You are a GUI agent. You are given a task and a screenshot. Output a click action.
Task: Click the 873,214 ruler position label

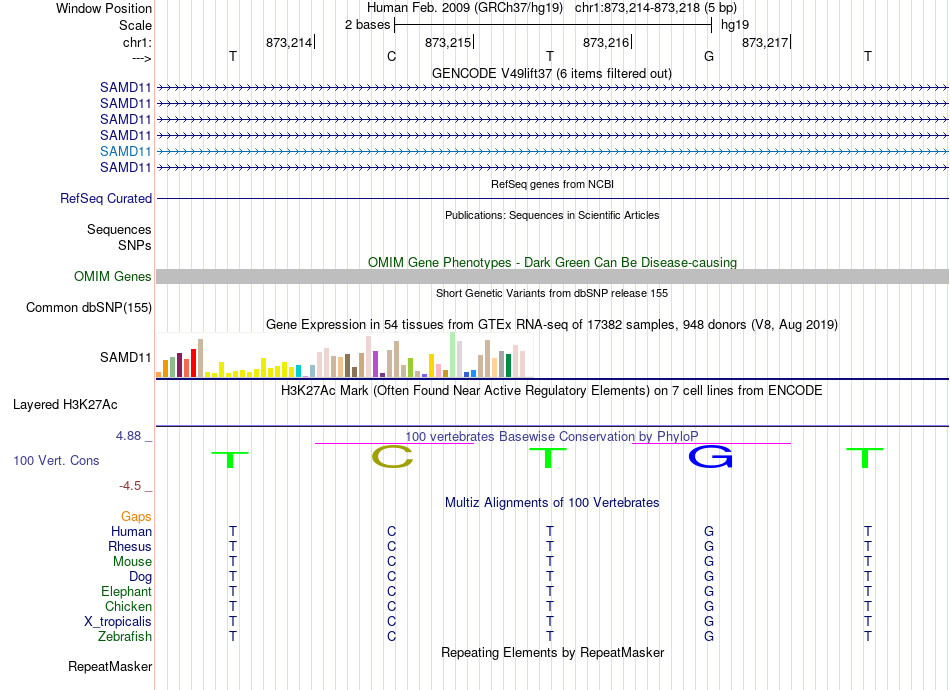coord(289,42)
